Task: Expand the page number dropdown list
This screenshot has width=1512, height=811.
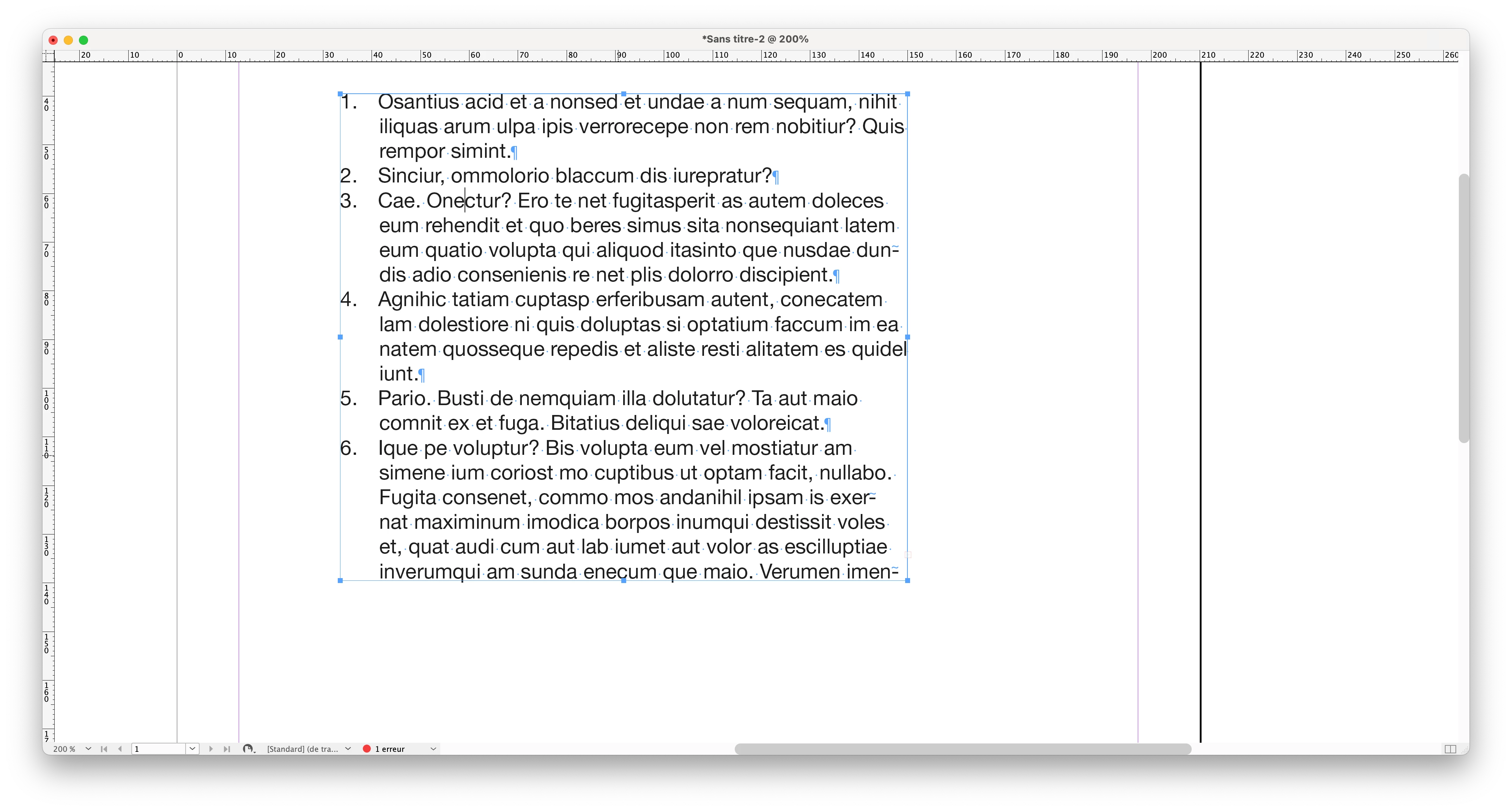Action: (x=192, y=749)
